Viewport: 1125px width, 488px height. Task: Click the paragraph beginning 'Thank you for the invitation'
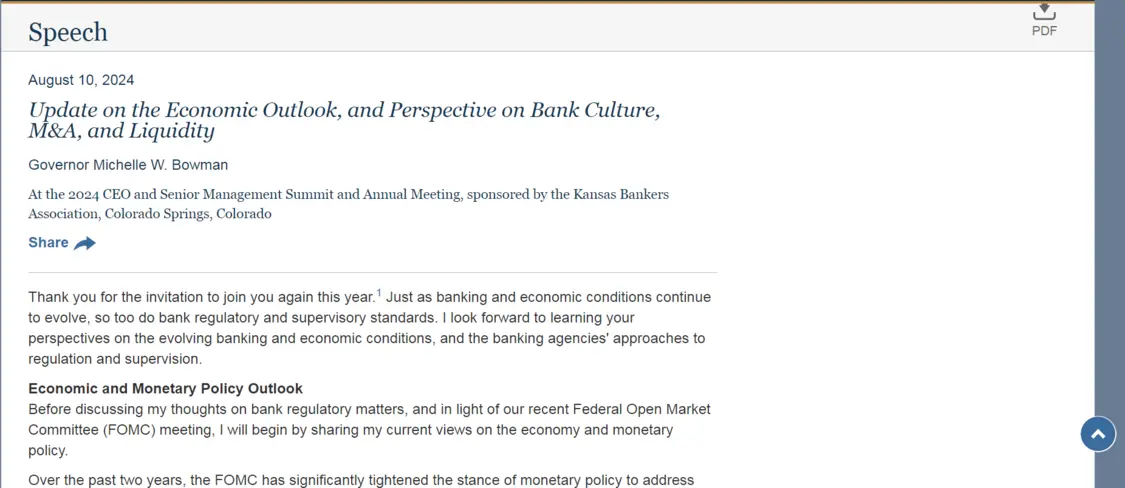(x=369, y=328)
